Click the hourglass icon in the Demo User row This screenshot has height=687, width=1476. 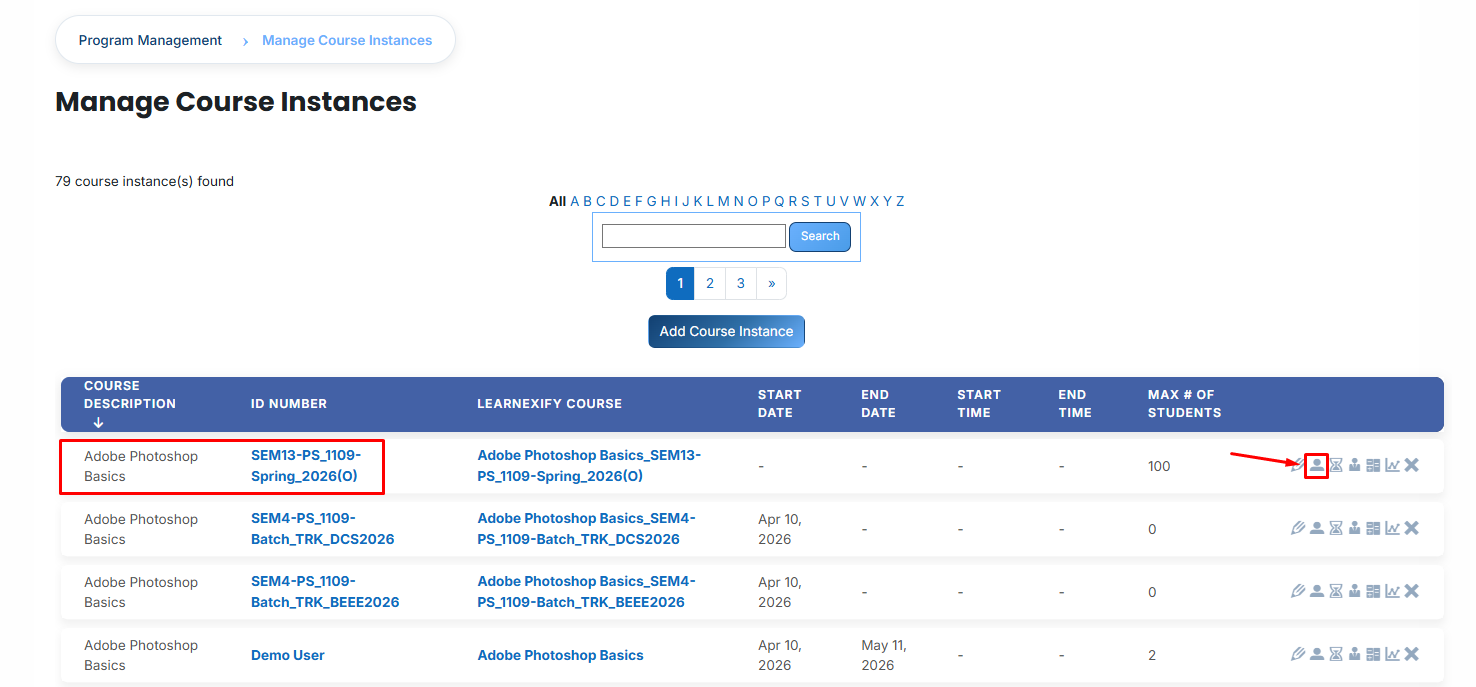coord(1336,654)
